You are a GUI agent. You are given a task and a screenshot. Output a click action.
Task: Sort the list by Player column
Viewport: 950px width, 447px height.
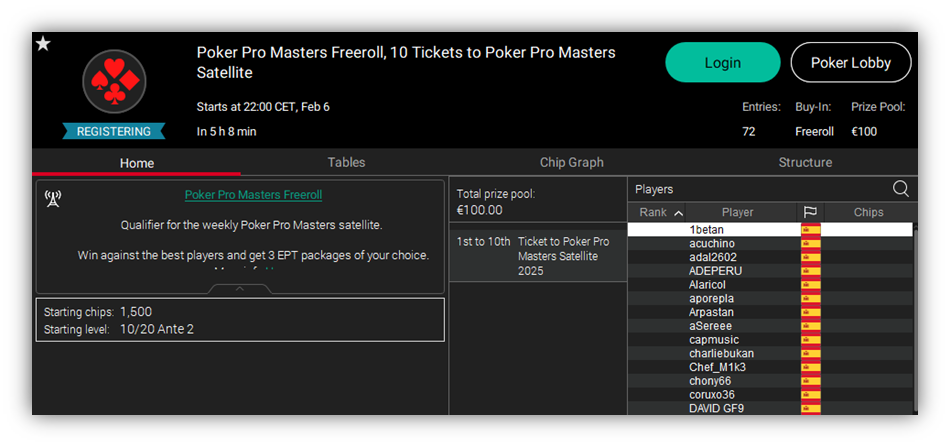(x=737, y=212)
